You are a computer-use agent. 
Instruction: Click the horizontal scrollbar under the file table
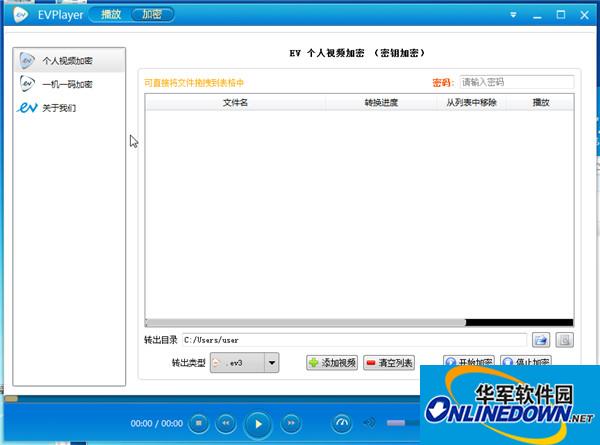(x=305, y=323)
